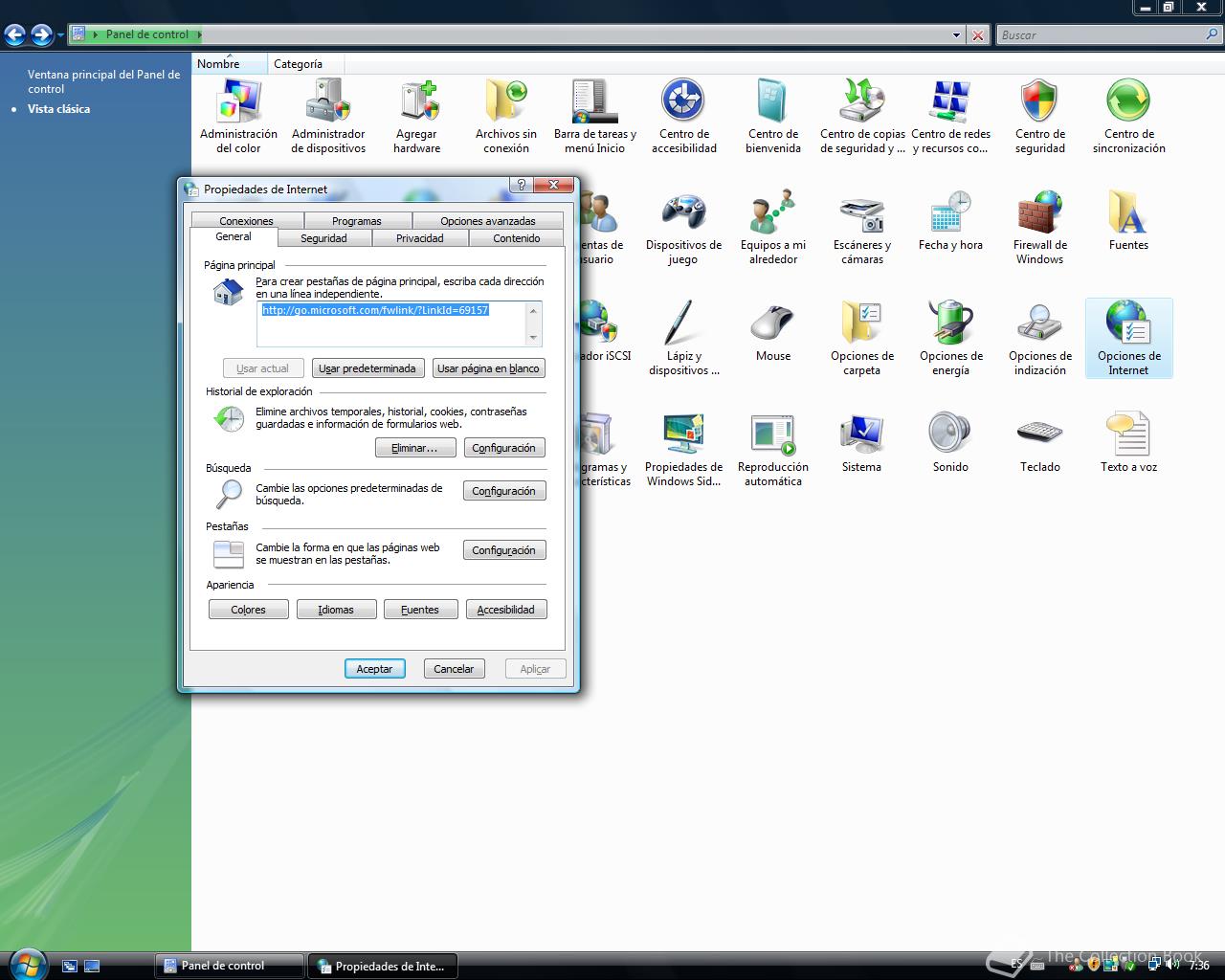Select Vista clásica link
The height and width of the screenshot is (980, 1225).
(59, 109)
